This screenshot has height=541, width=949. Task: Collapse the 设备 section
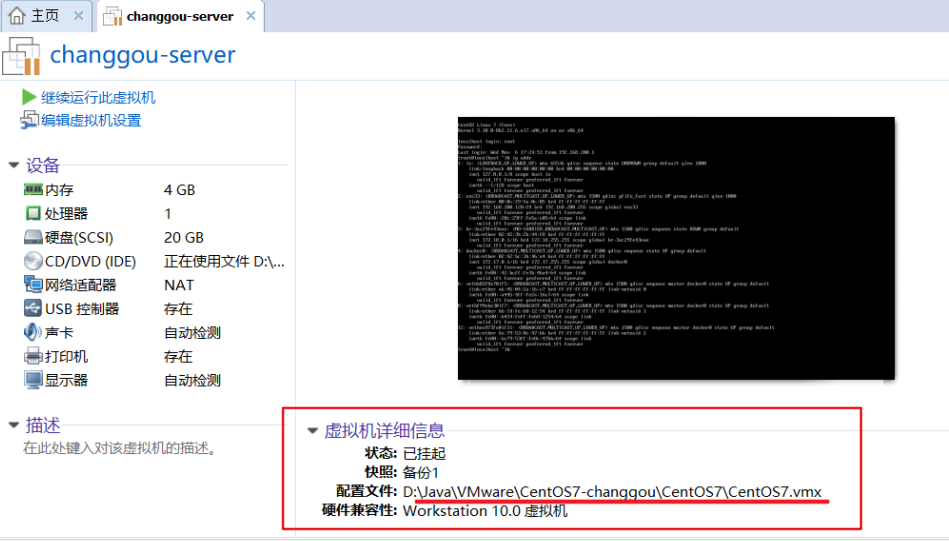pos(13,165)
